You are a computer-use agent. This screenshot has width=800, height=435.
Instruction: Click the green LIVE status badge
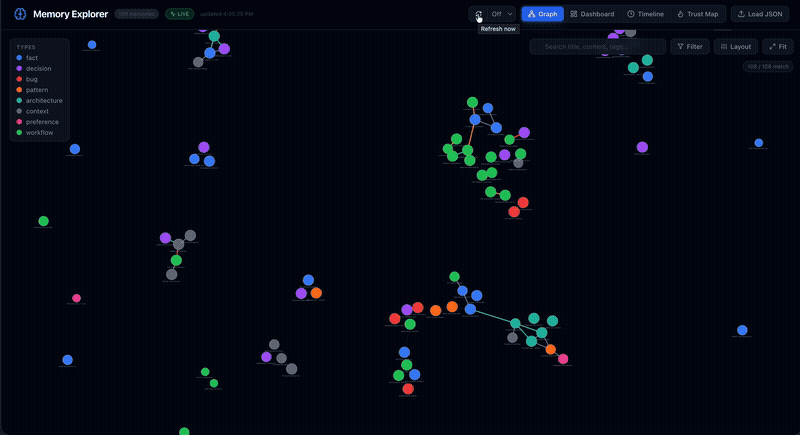click(x=180, y=14)
